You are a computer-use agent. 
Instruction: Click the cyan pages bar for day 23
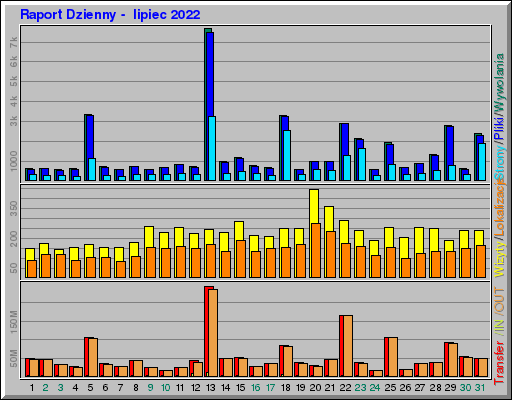362,164
